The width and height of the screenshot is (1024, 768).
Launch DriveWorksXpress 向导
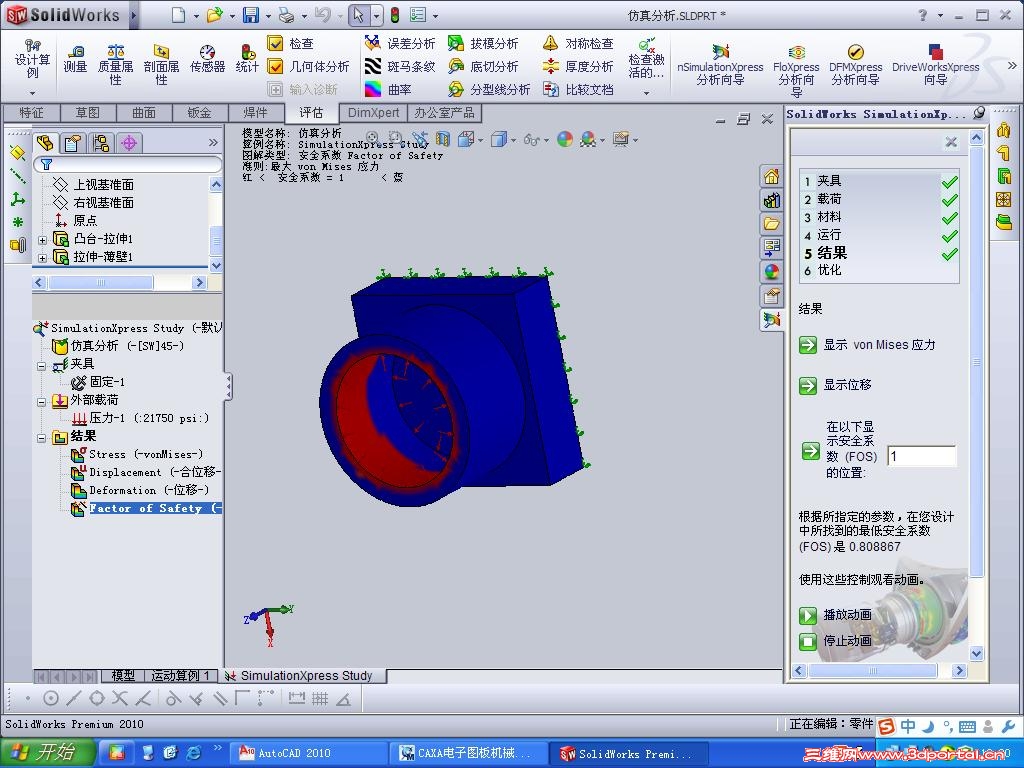935,65
